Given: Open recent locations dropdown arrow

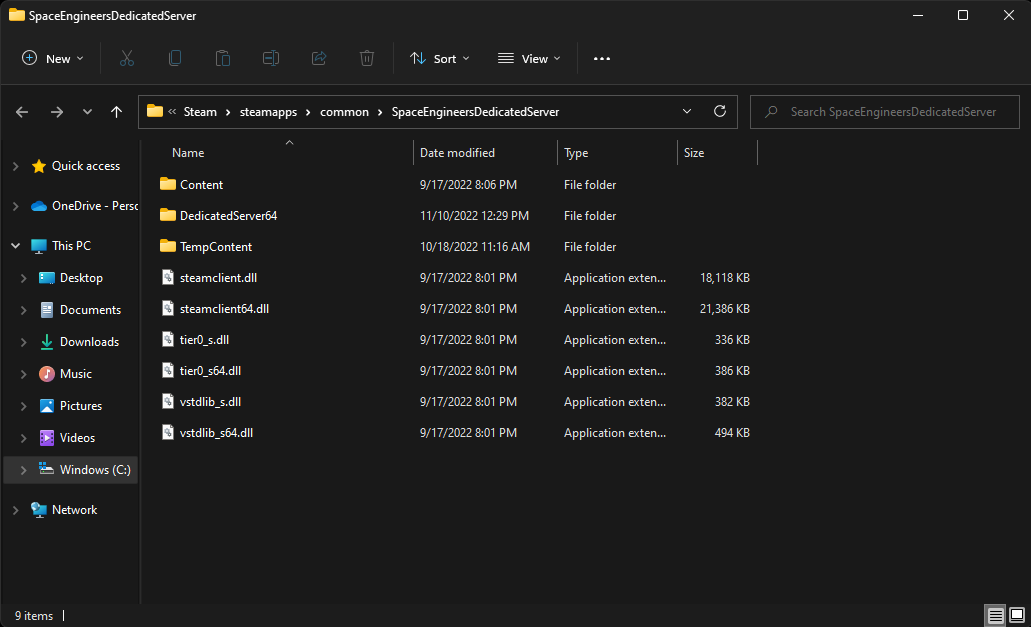Looking at the screenshot, I should 87,112.
